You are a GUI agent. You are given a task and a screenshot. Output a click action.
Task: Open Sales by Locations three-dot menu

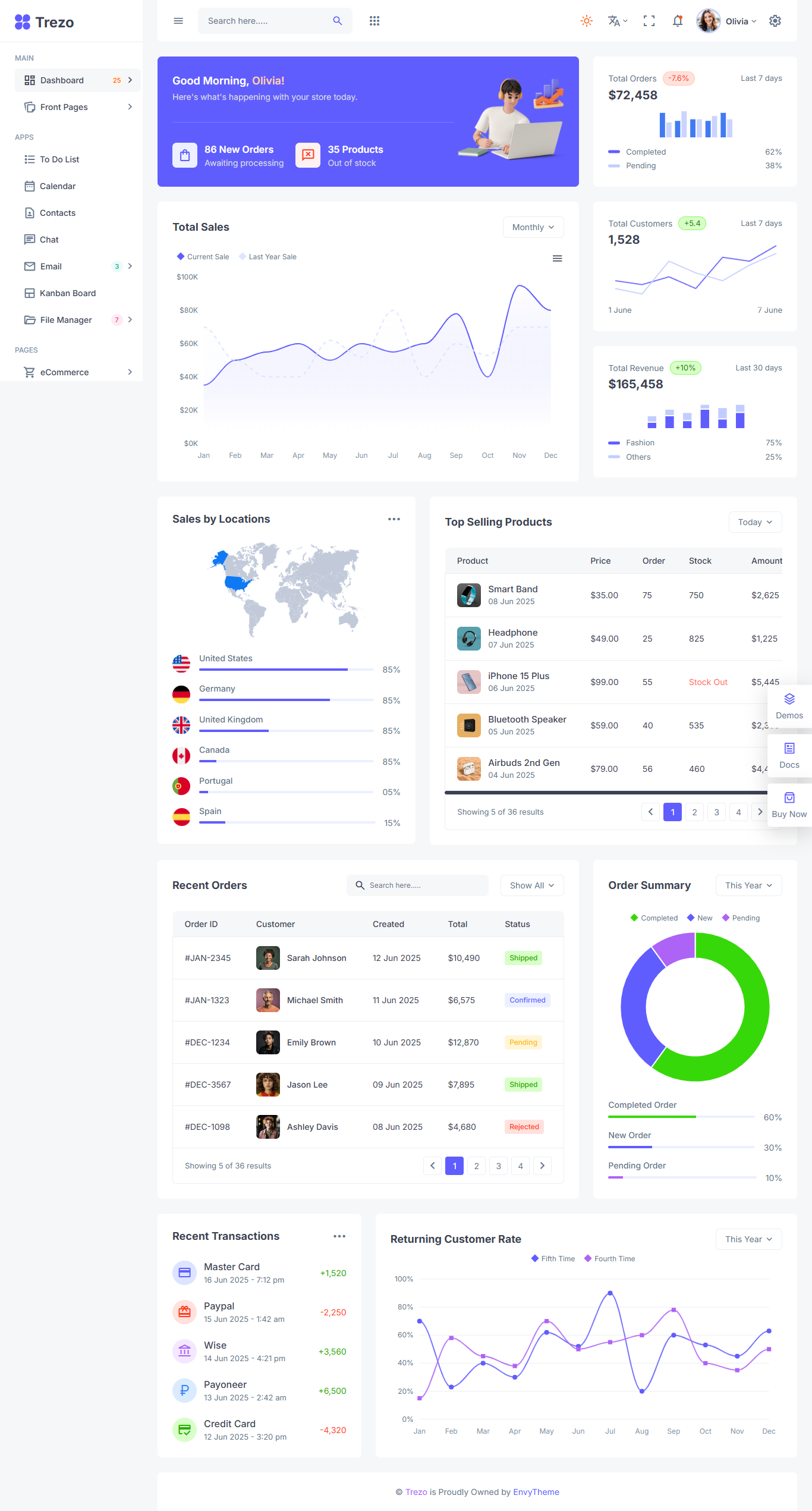tap(394, 519)
